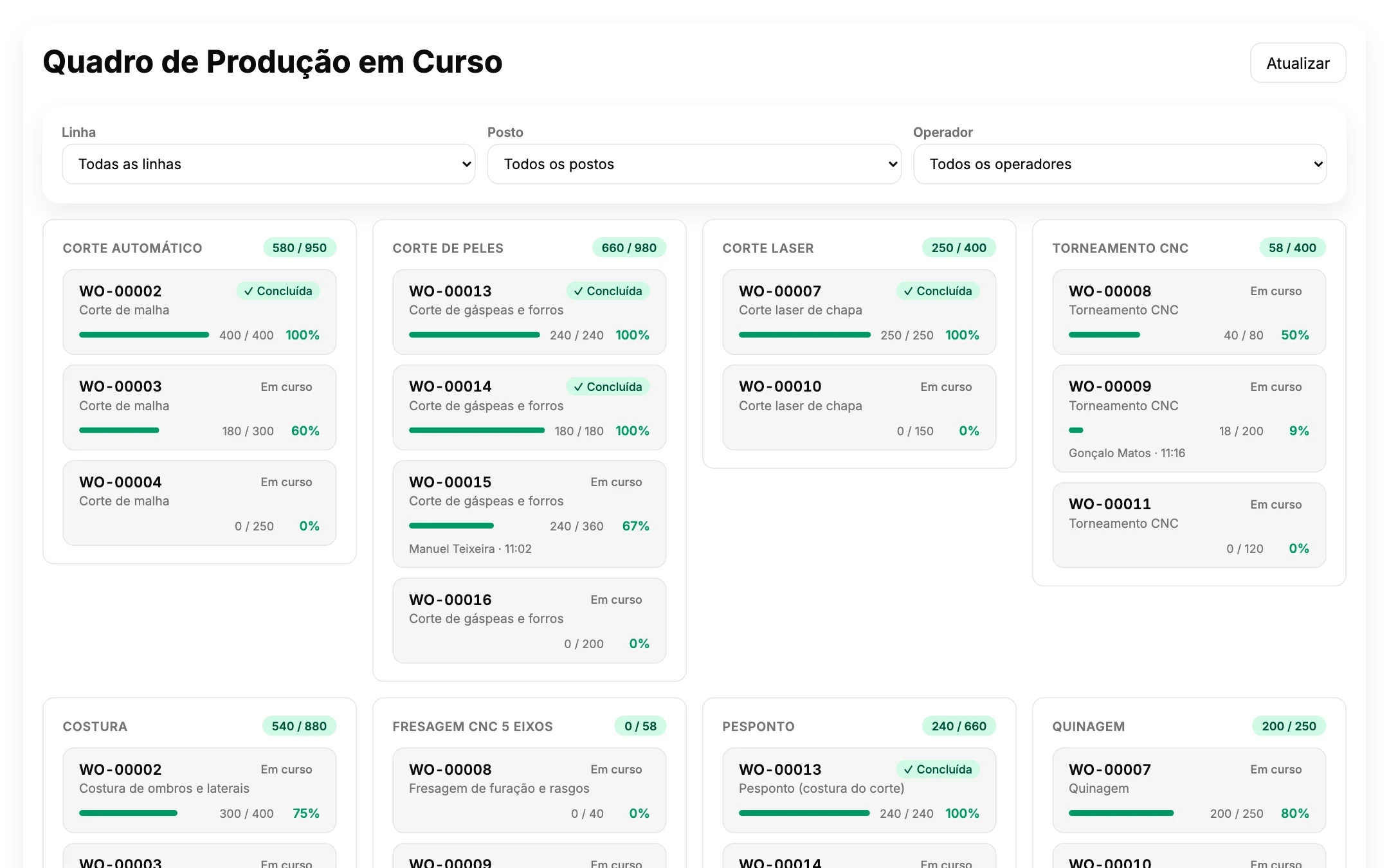Open WO-00016 Corte de gáspeas card

529,620
